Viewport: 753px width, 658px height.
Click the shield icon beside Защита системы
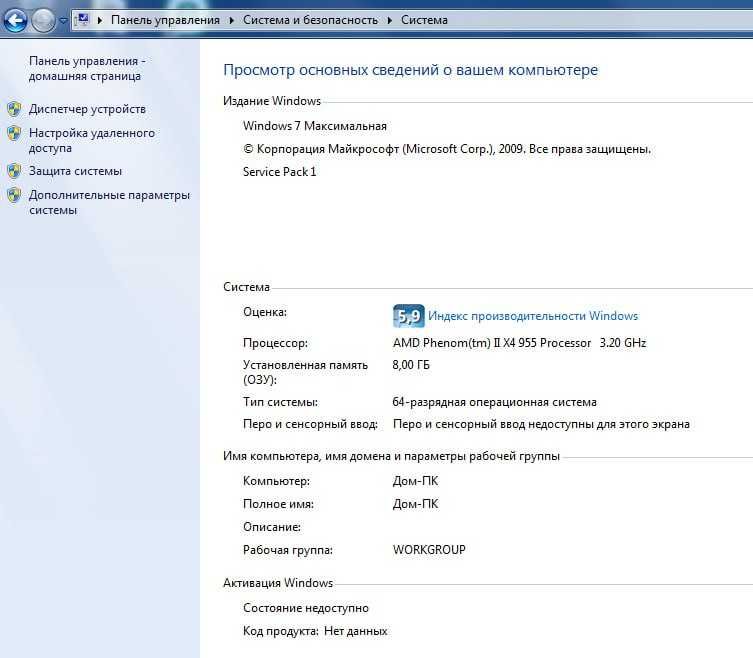click(14, 171)
